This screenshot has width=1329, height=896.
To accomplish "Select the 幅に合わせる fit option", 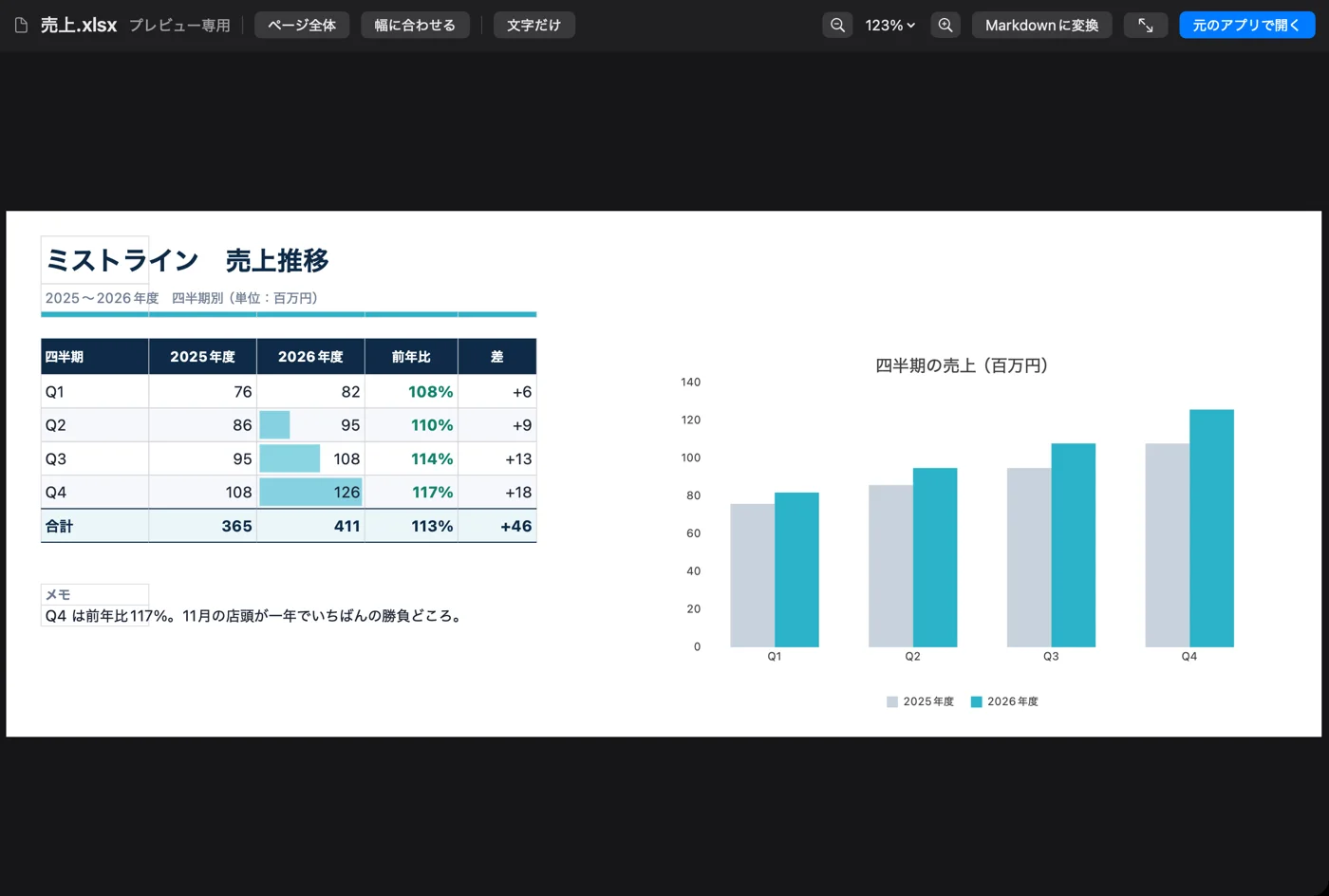I will tap(415, 26).
